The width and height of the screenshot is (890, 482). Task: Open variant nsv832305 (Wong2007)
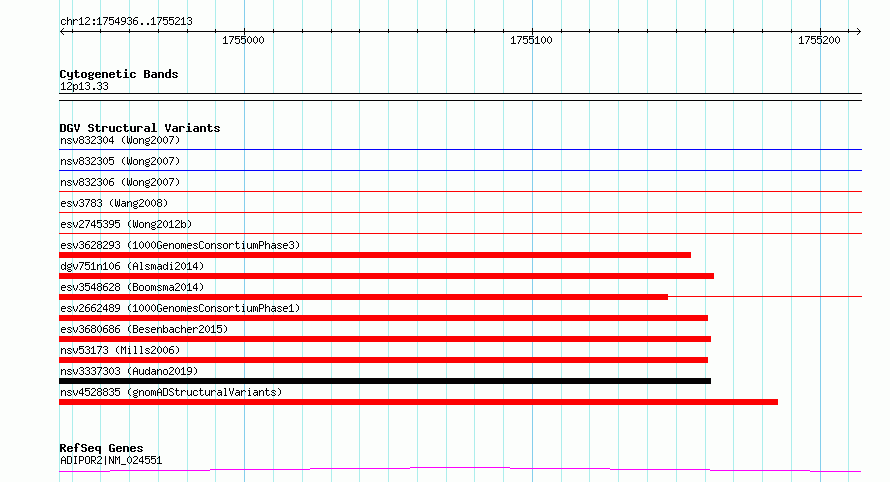120,161
